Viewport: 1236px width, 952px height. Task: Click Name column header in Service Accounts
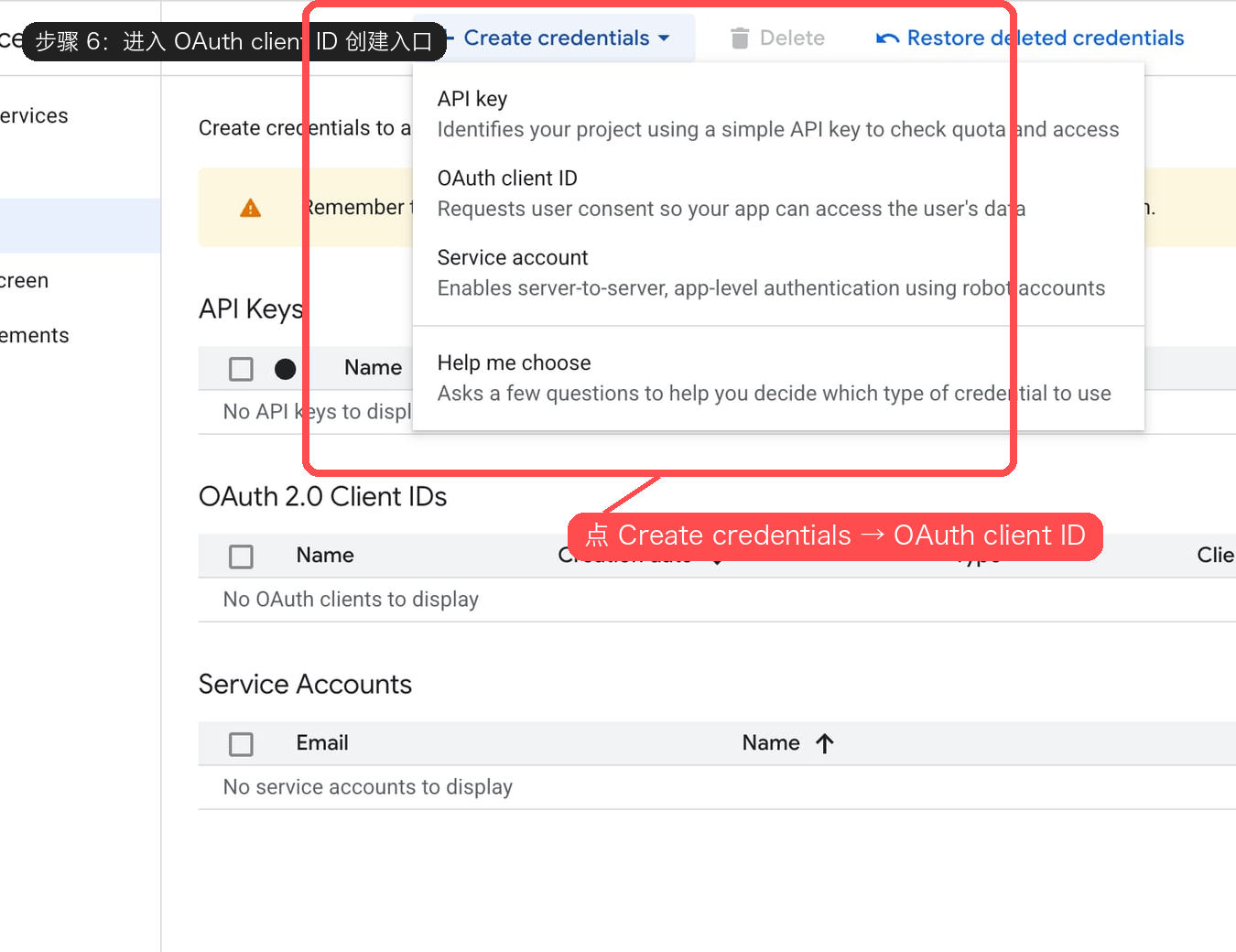[x=771, y=743]
